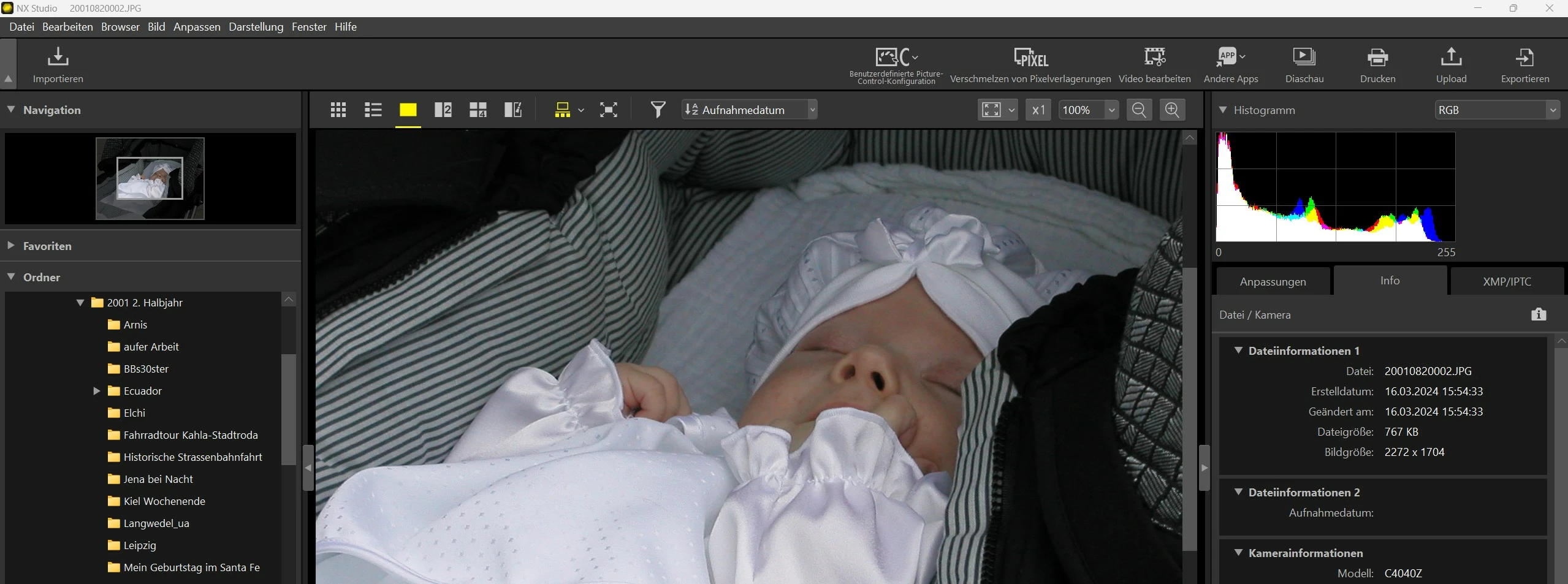The image size is (1568, 584).
Task: Collapse right panel with side handle
Action: tap(1204, 468)
